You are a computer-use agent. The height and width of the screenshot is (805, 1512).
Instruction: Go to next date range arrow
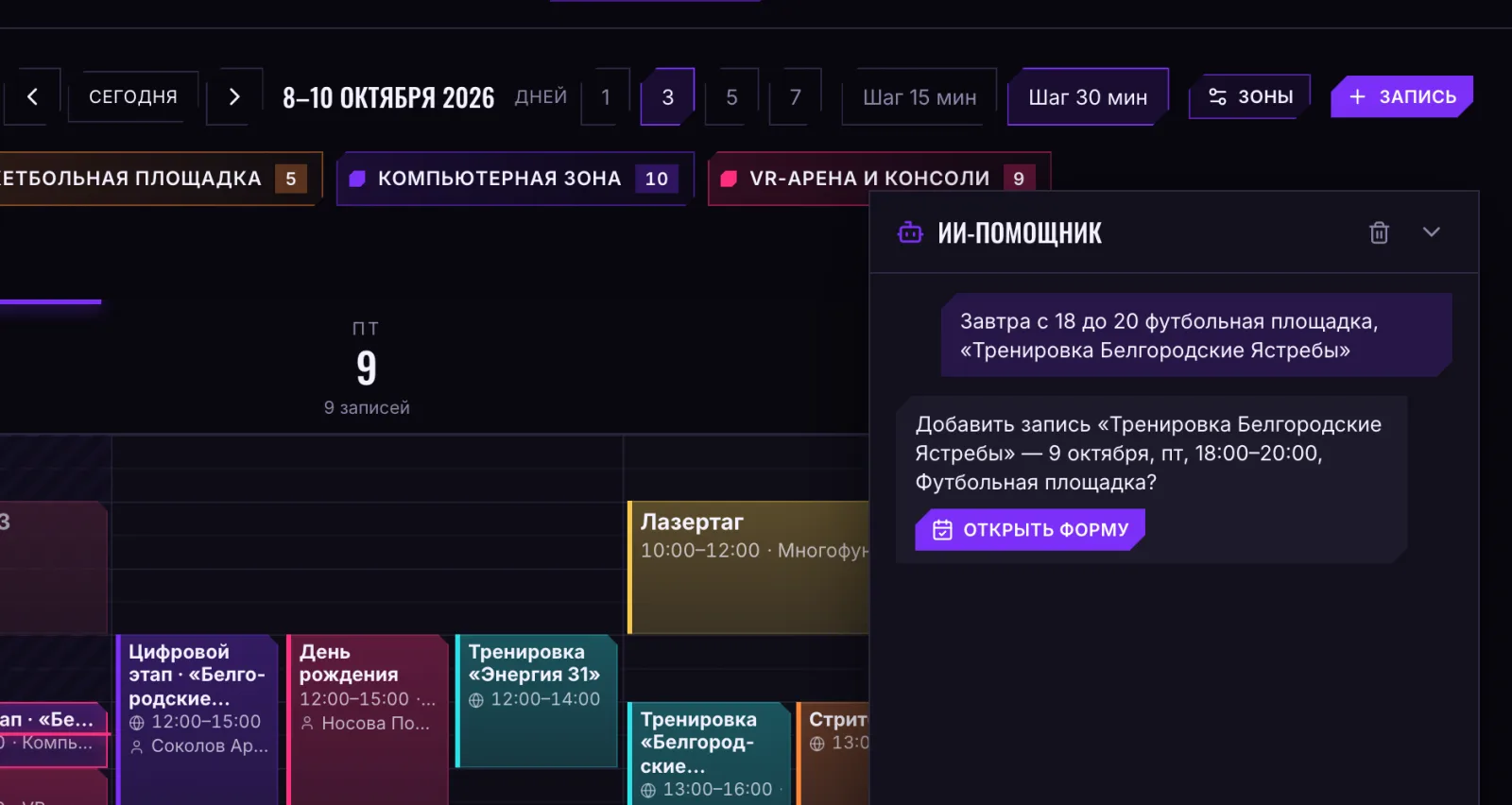coord(234,96)
